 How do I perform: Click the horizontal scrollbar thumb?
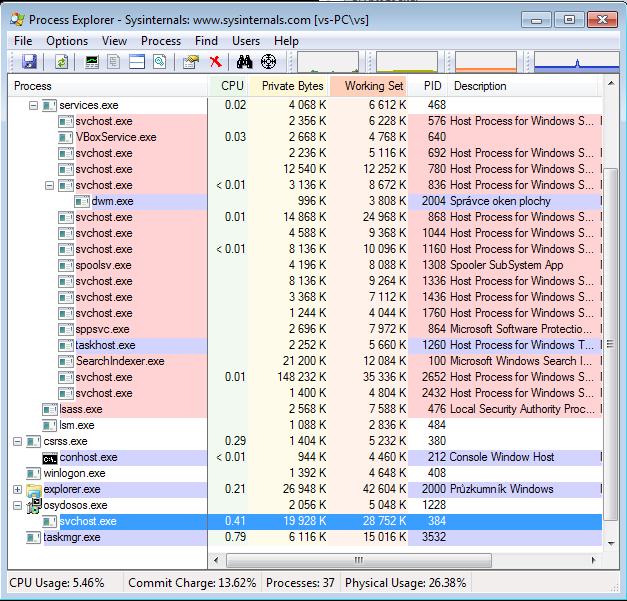[359, 560]
